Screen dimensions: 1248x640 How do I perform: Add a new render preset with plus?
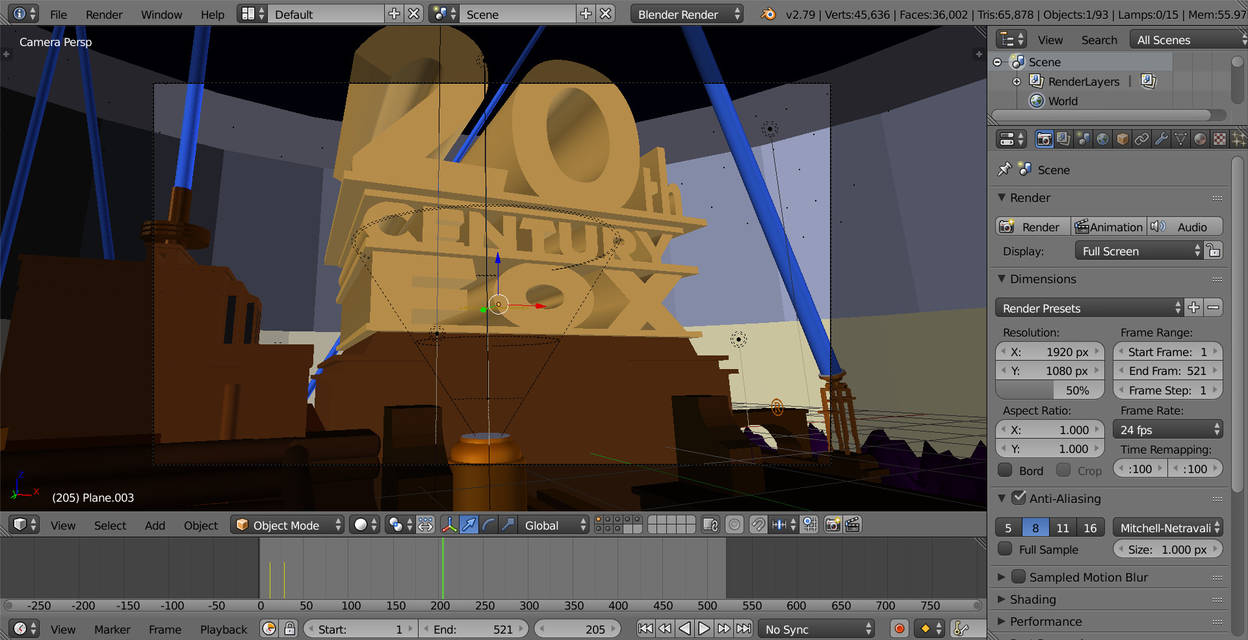(x=1193, y=308)
